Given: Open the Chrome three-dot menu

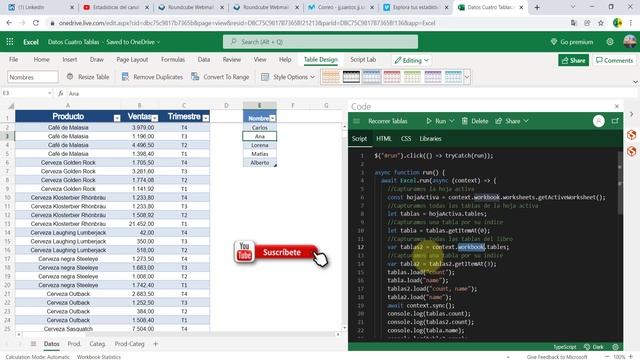Looking at the screenshot, I should (631, 23).
